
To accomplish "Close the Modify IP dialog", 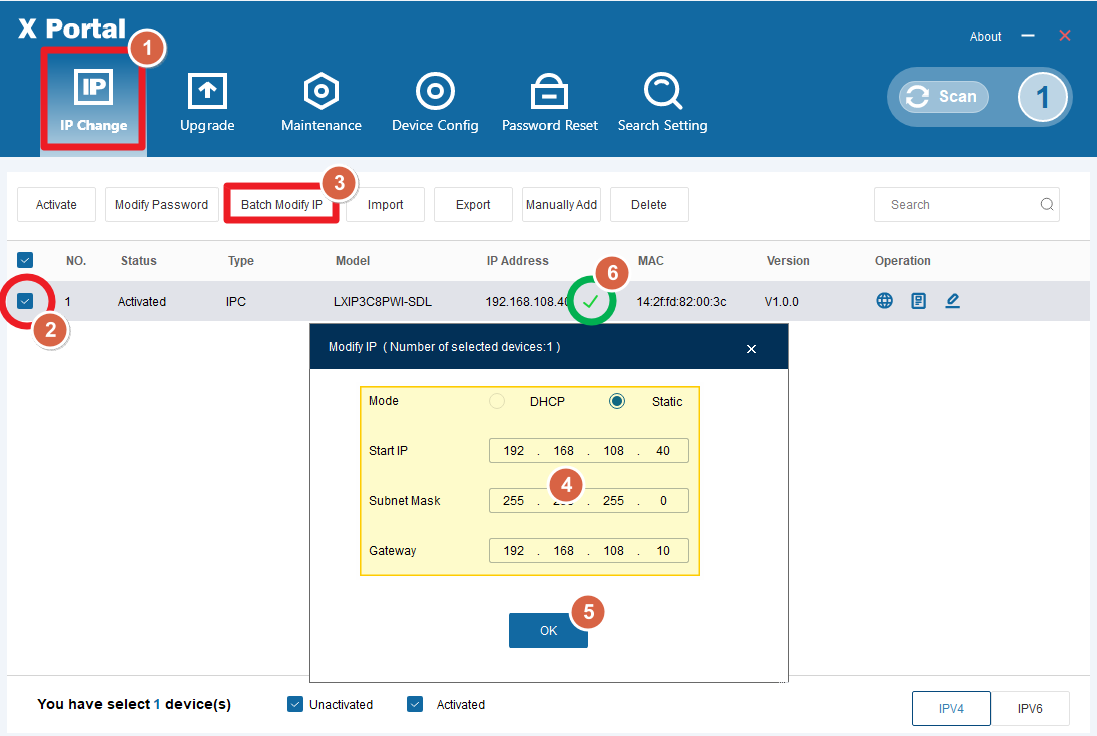I will pos(751,348).
